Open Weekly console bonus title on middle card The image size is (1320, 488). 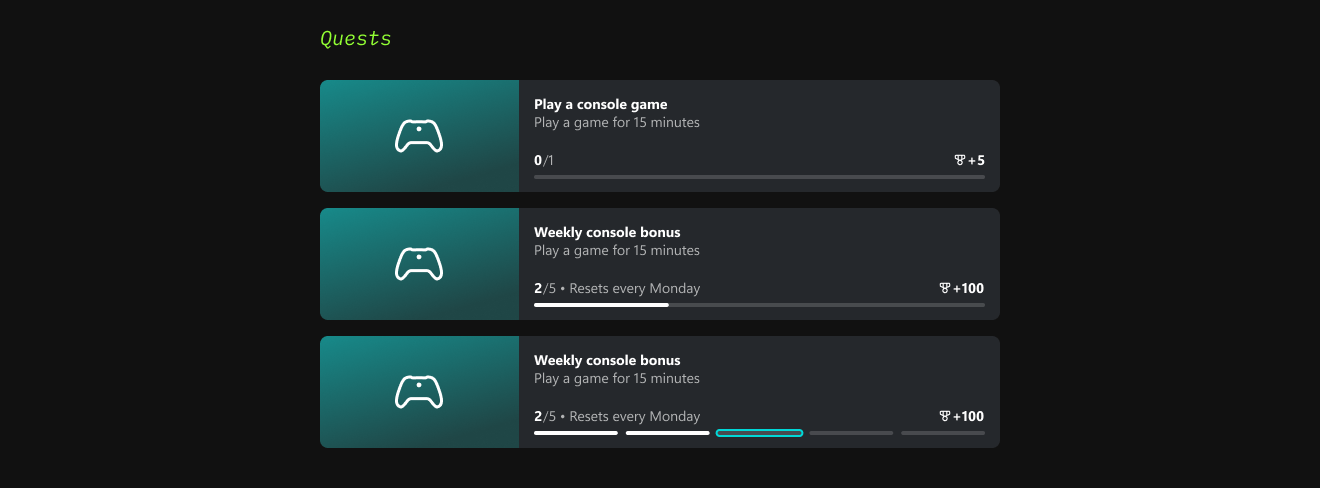[x=607, y=232]
